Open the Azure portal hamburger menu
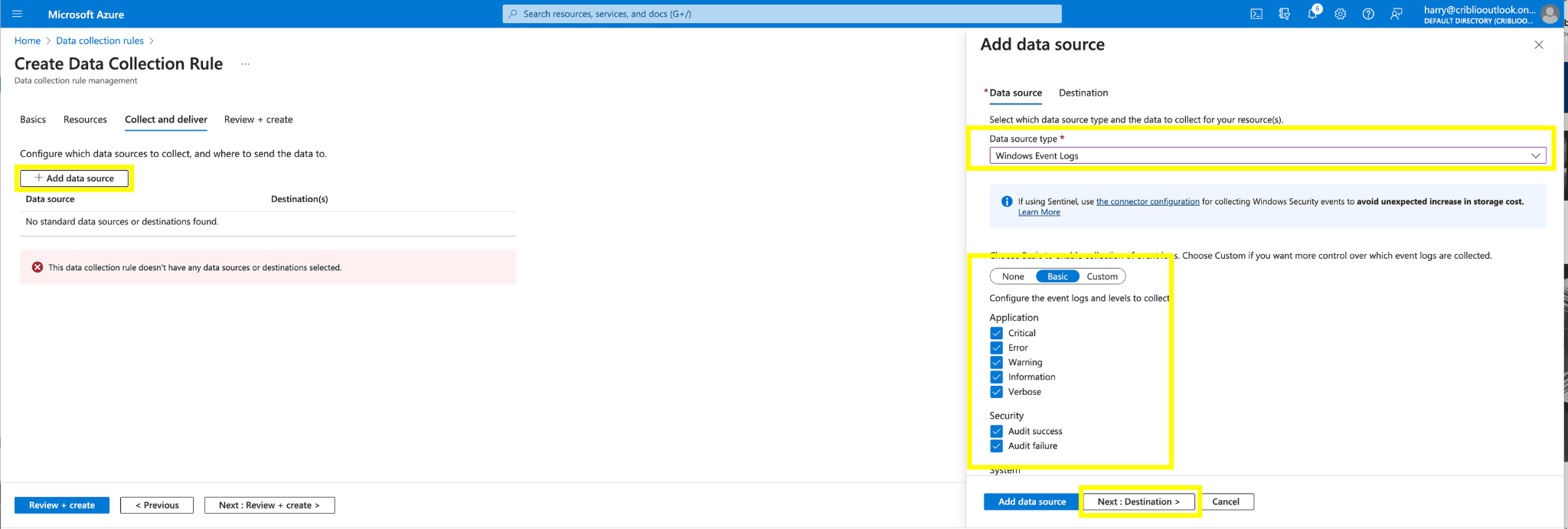Image resolution: width=1568 pixels, height=529 pixels. click(x=17, y=14)
